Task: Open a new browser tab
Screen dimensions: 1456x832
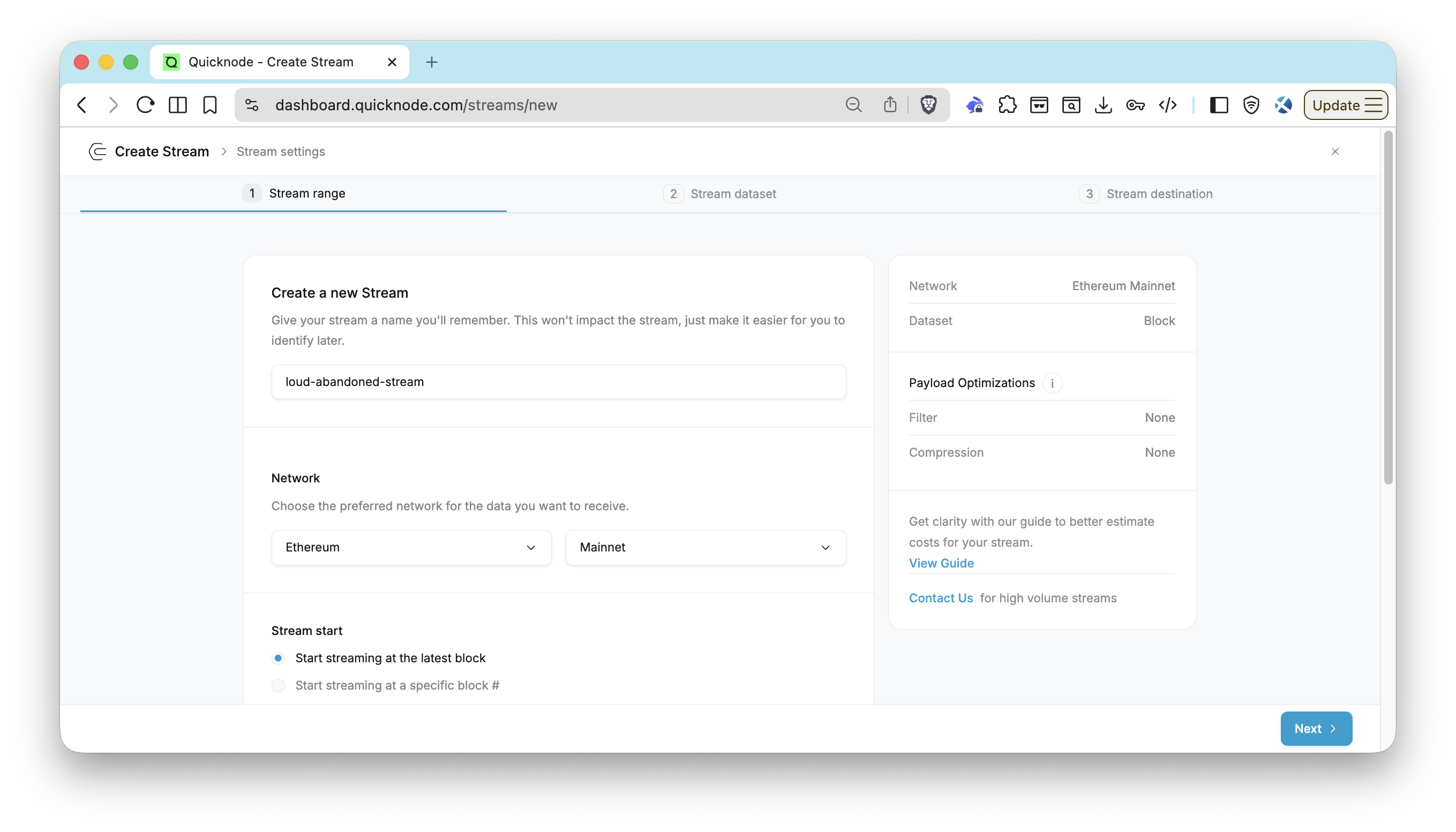Action: [432, 62]
